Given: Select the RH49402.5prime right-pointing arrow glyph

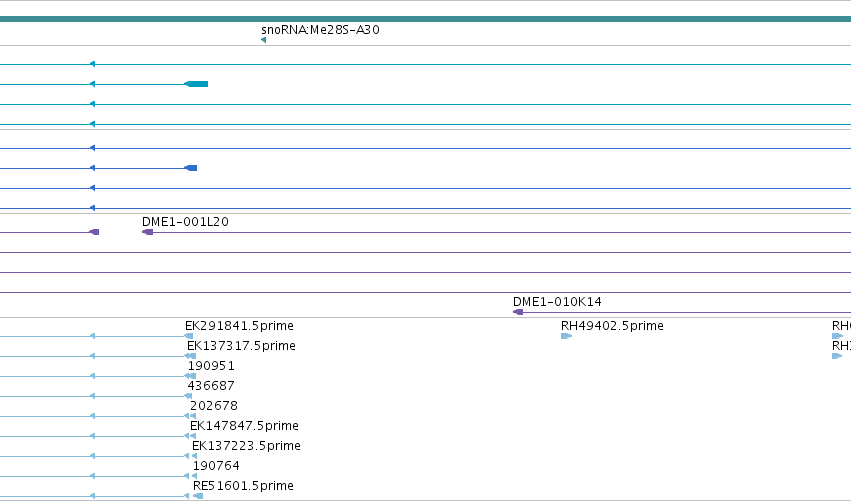Looking at the screenshot, I should pos(567,336).
